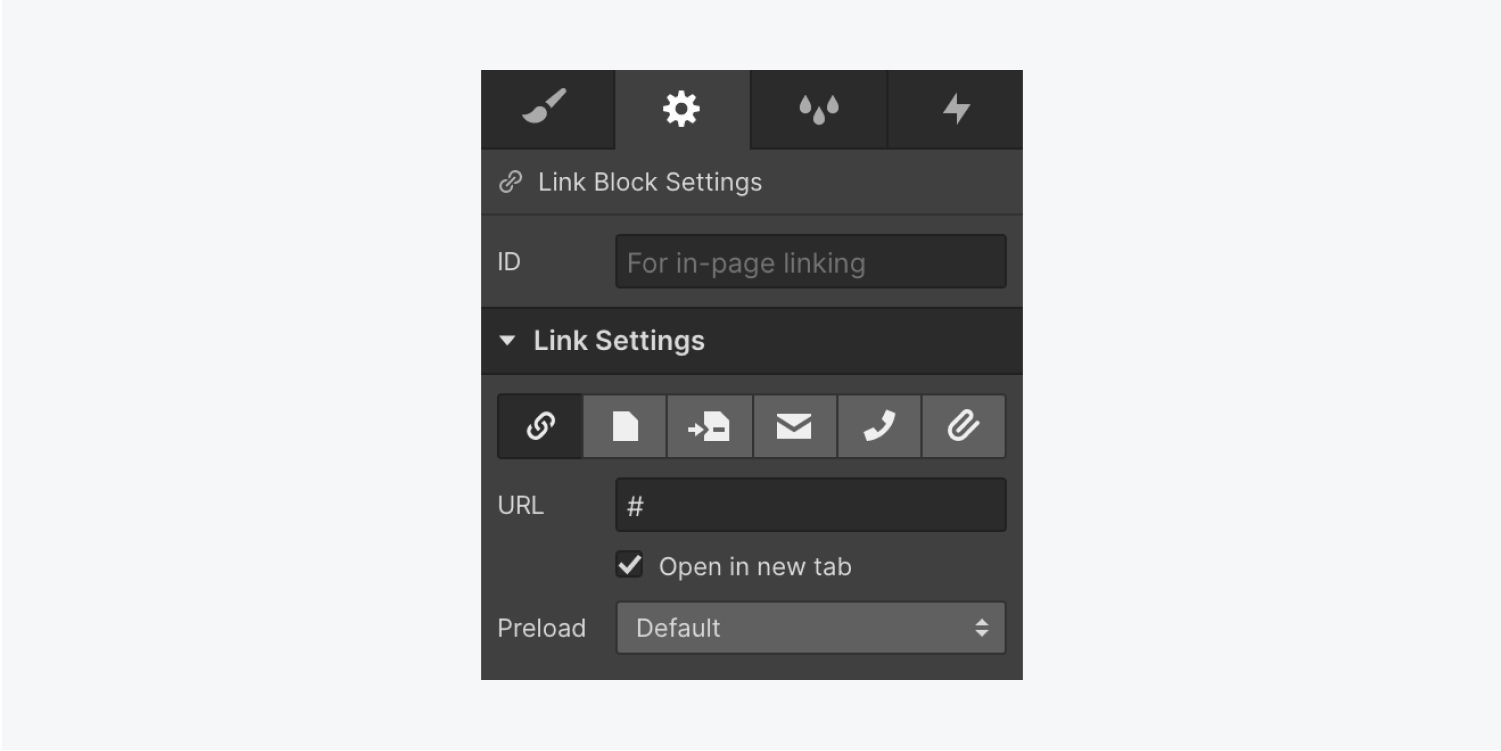Switch to the Interactions lightning tab
The height and width of the screenshot is (751, 1501).
pos(956,108)
